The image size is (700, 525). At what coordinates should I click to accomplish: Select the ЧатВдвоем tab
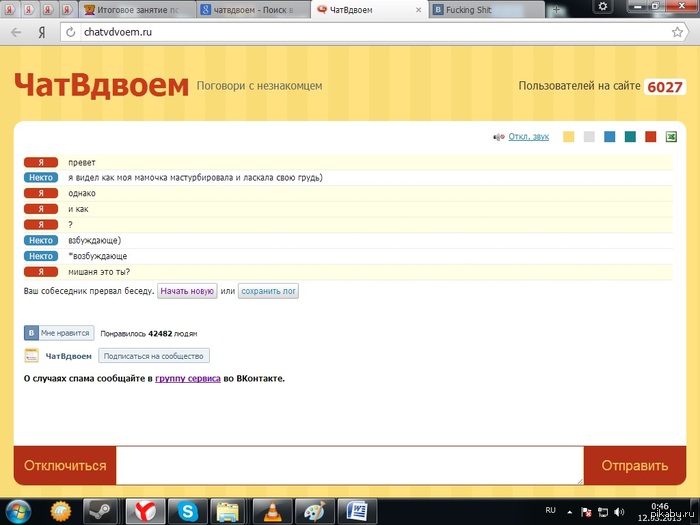point(369,10)
